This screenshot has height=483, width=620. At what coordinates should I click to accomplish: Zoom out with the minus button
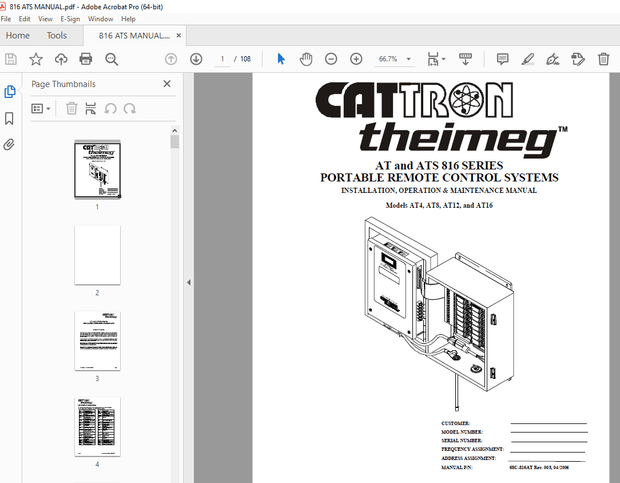click(x=331, y=59)
